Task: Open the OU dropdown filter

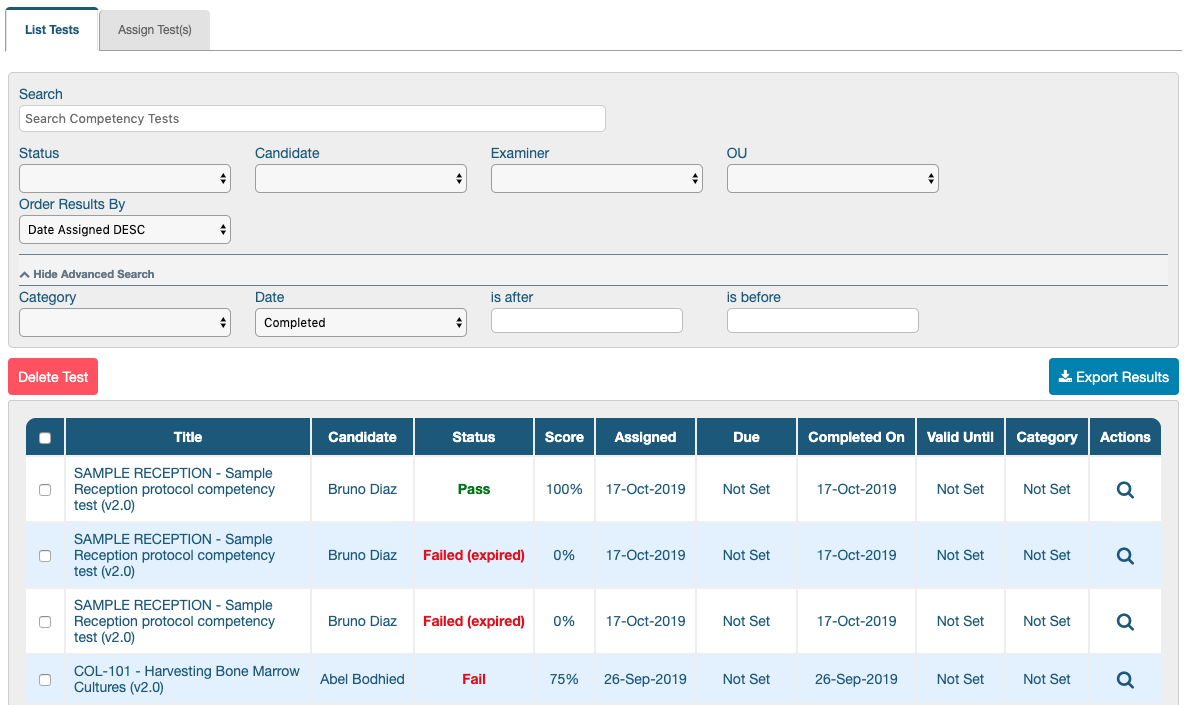Action: click(833, 179)
